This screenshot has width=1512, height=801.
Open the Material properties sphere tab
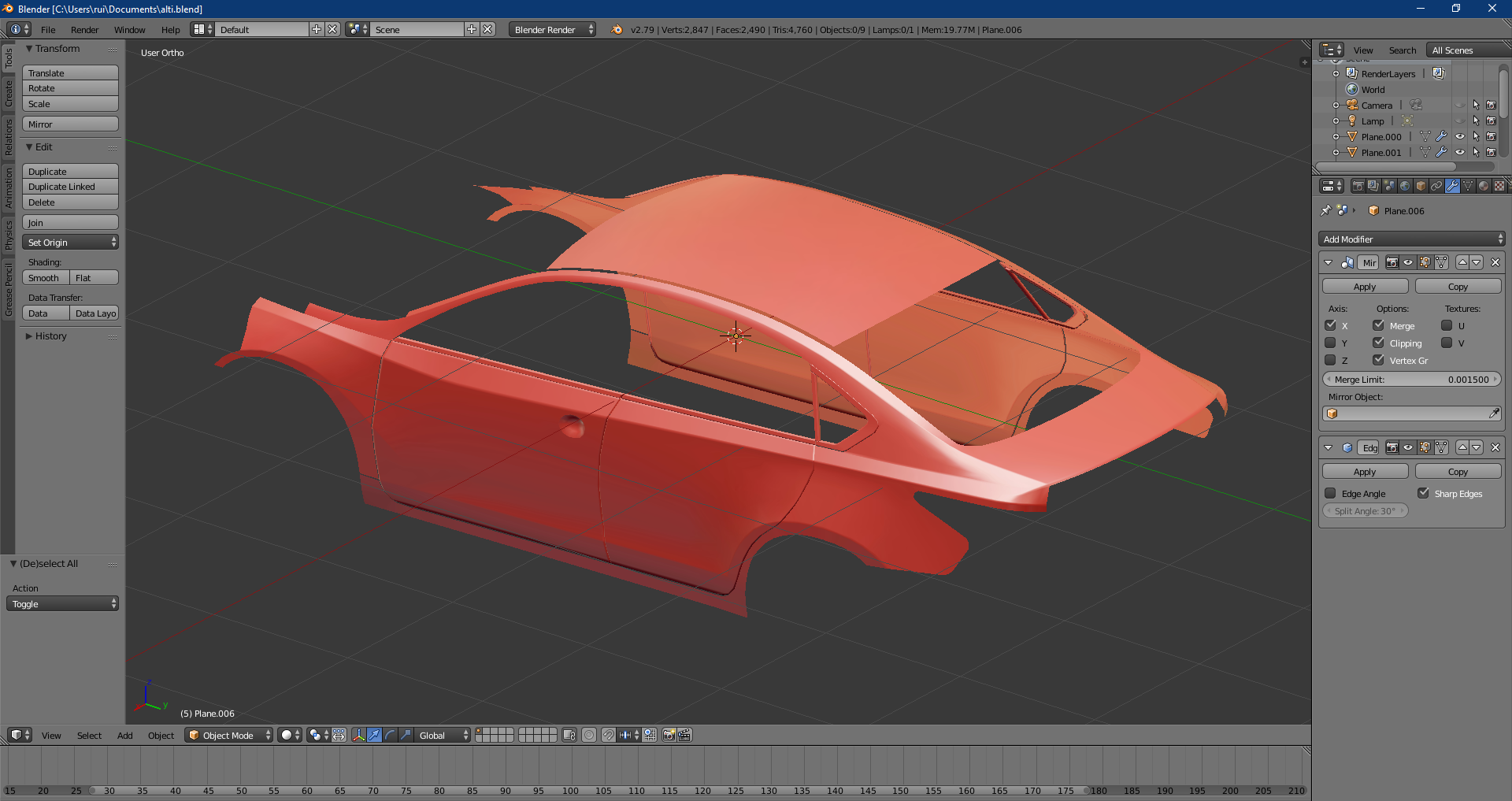coord(1484,186)
